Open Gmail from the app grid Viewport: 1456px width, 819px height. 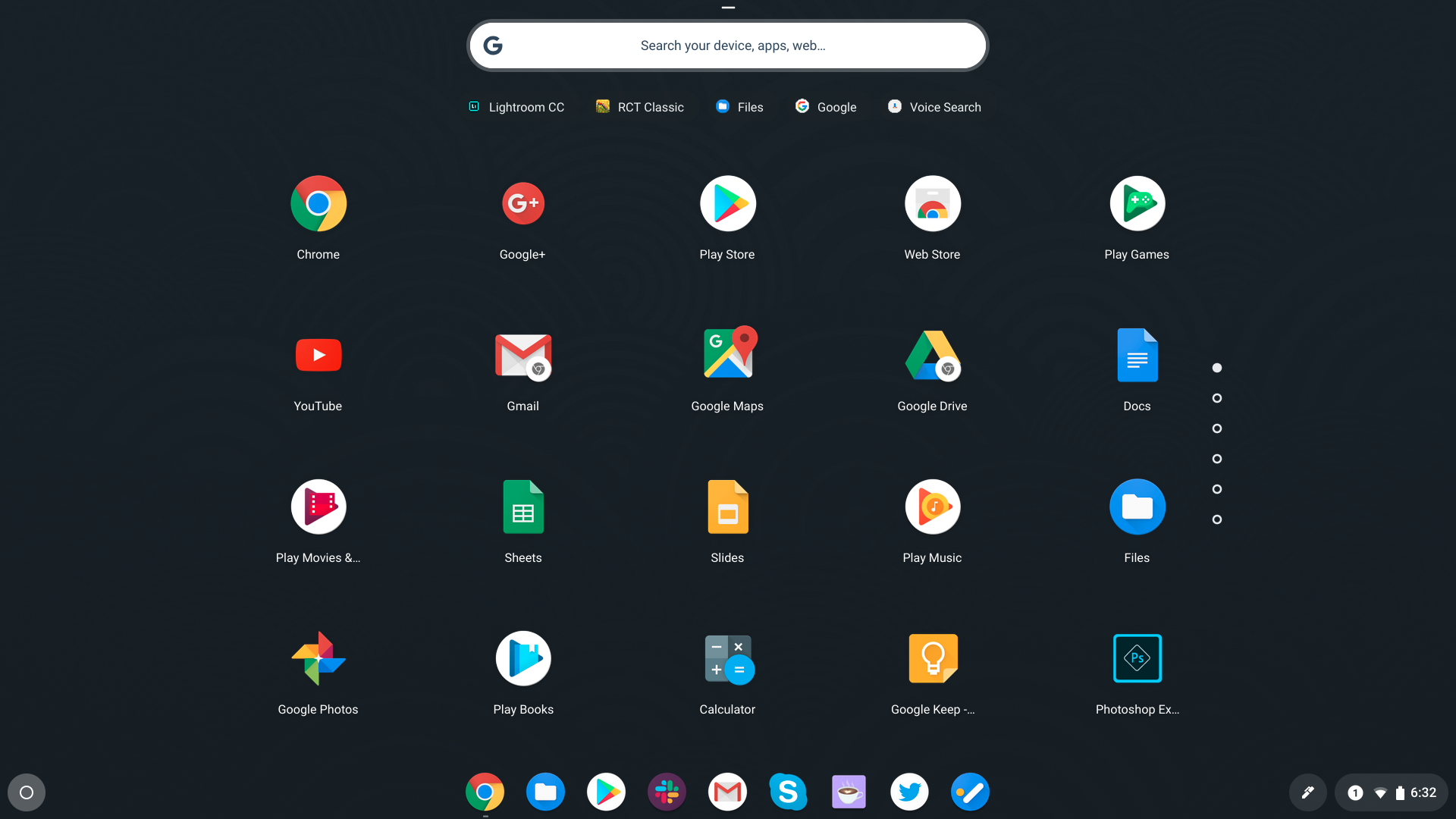coord(522,355)
